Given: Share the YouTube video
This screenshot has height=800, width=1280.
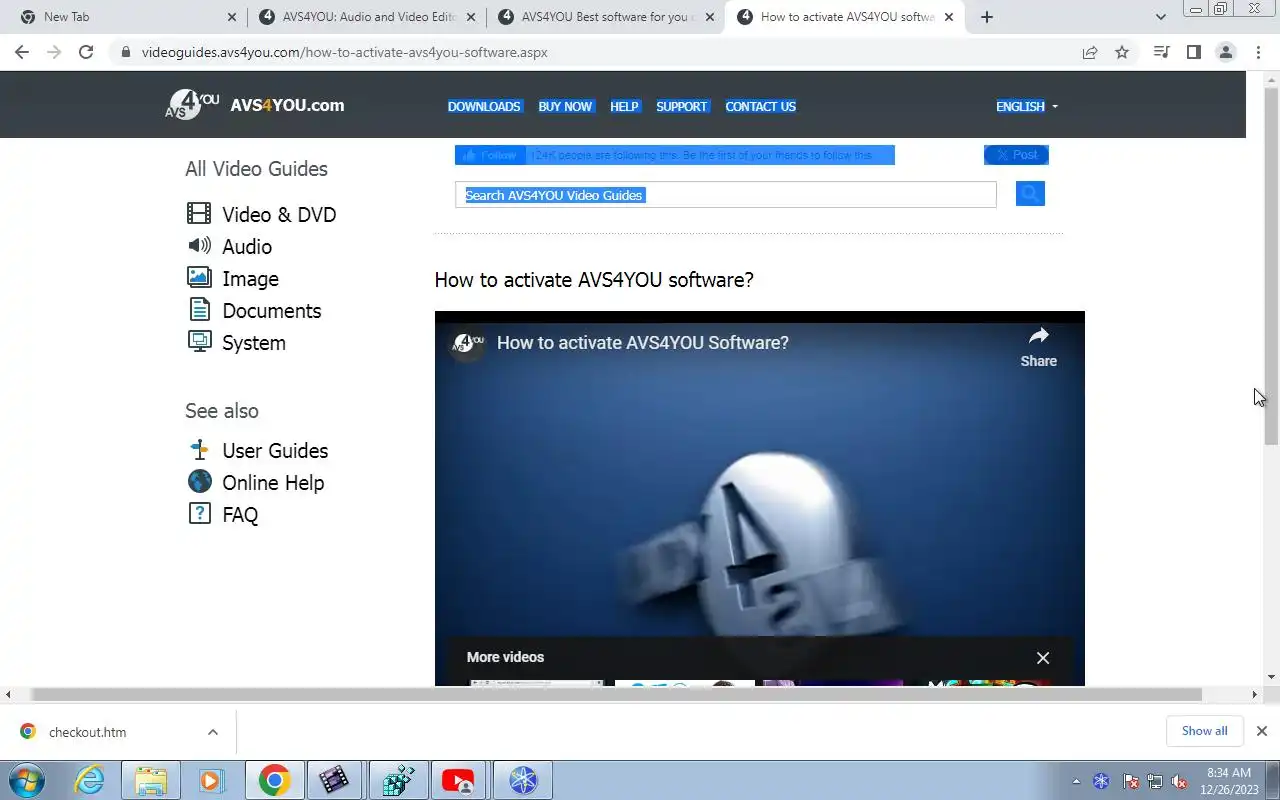Looking at the screenshot, I should (x=1038, y=347).
